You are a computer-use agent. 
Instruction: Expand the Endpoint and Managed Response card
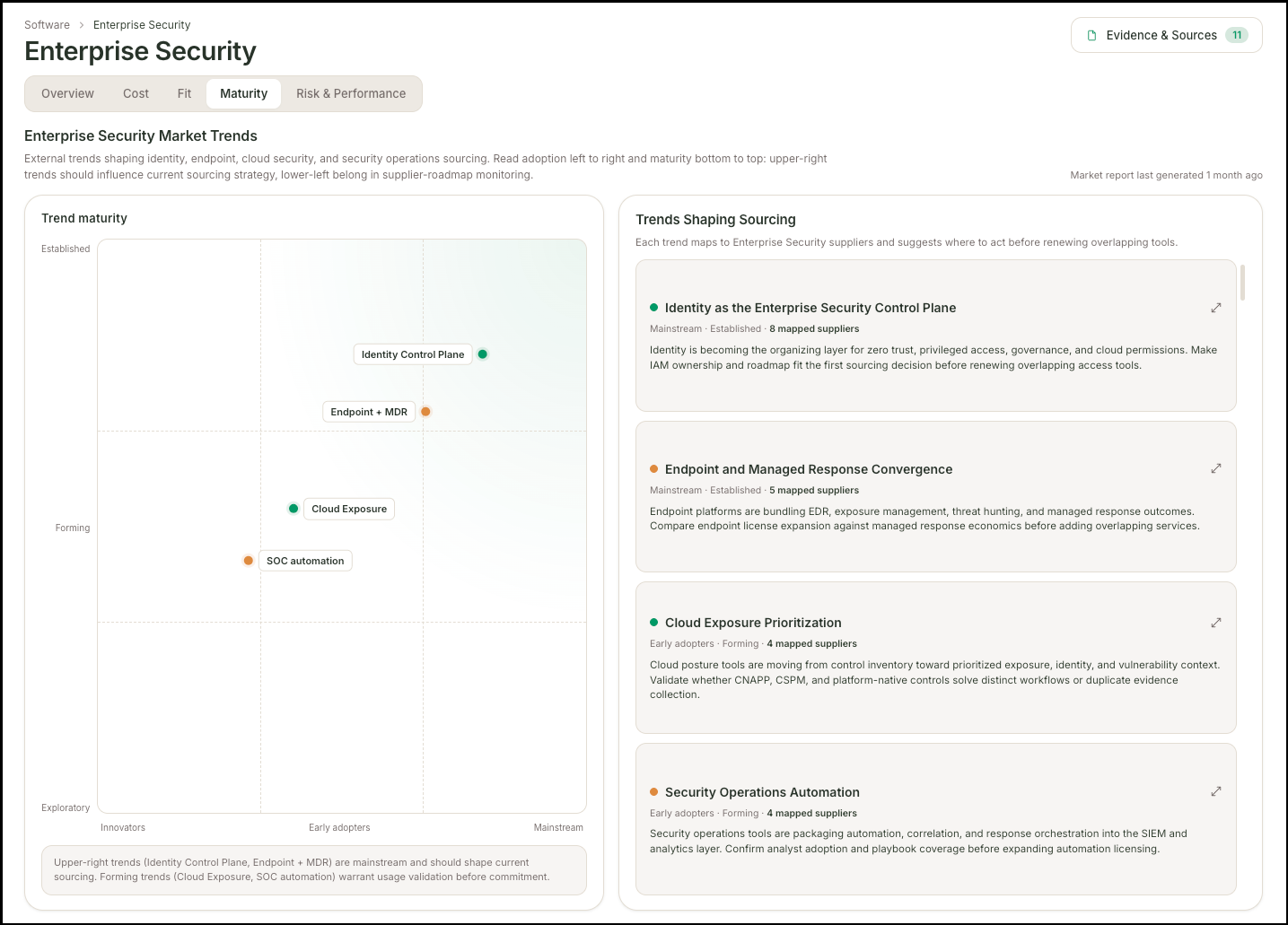[1216, 468]
